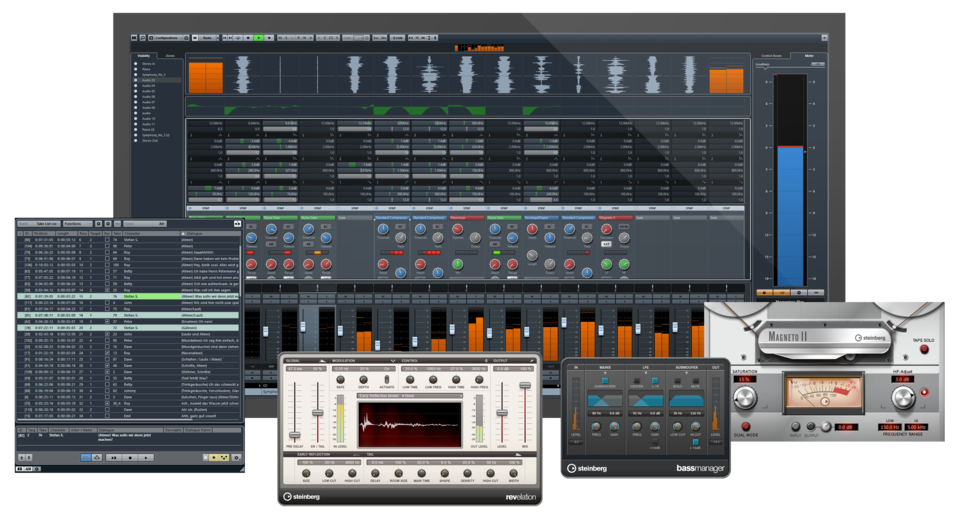Open the Take List dropdown in the ADR panel

39,224
